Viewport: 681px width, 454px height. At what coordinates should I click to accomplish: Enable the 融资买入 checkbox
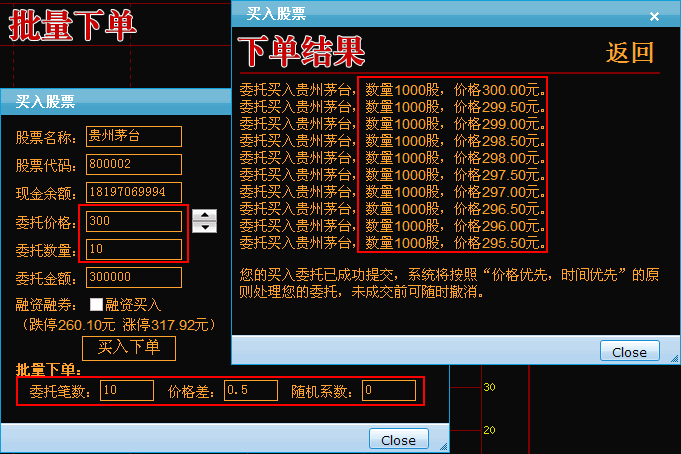pos(96,305)
